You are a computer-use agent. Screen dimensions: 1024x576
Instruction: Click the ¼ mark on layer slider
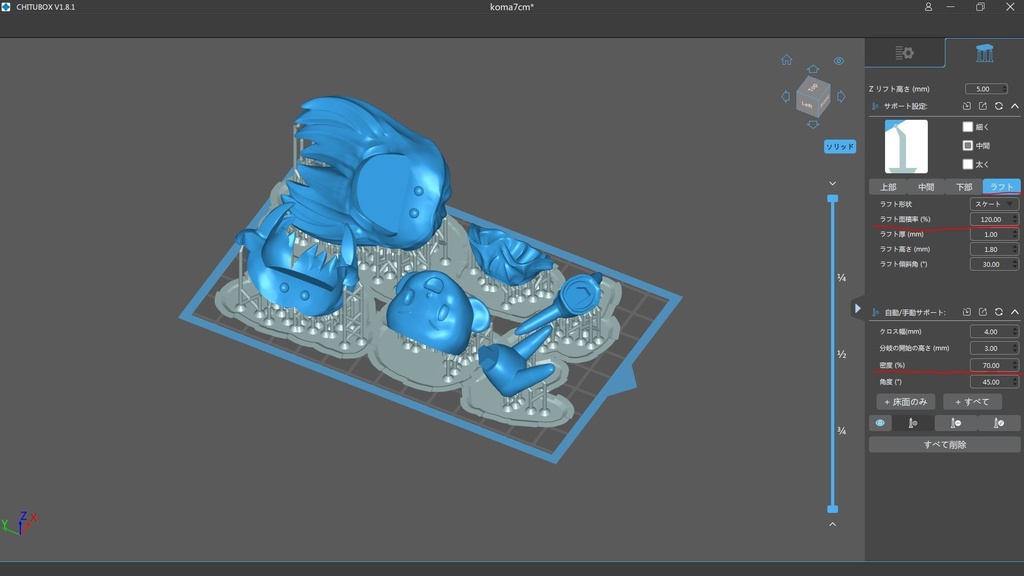[x=842, y=278]
